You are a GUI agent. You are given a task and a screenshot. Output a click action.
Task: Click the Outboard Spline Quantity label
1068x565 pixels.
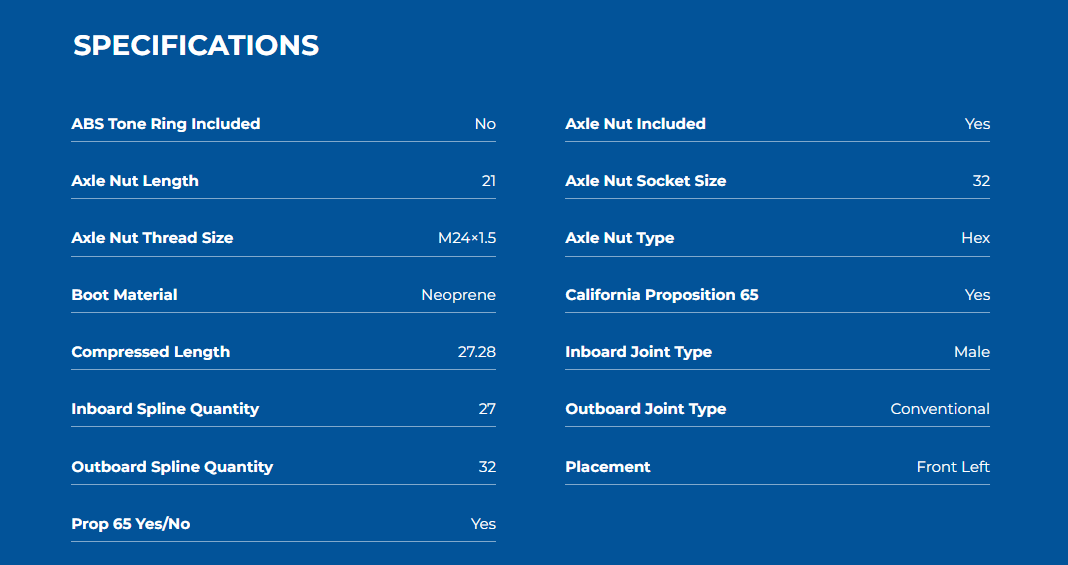click(x=172, y=467)
